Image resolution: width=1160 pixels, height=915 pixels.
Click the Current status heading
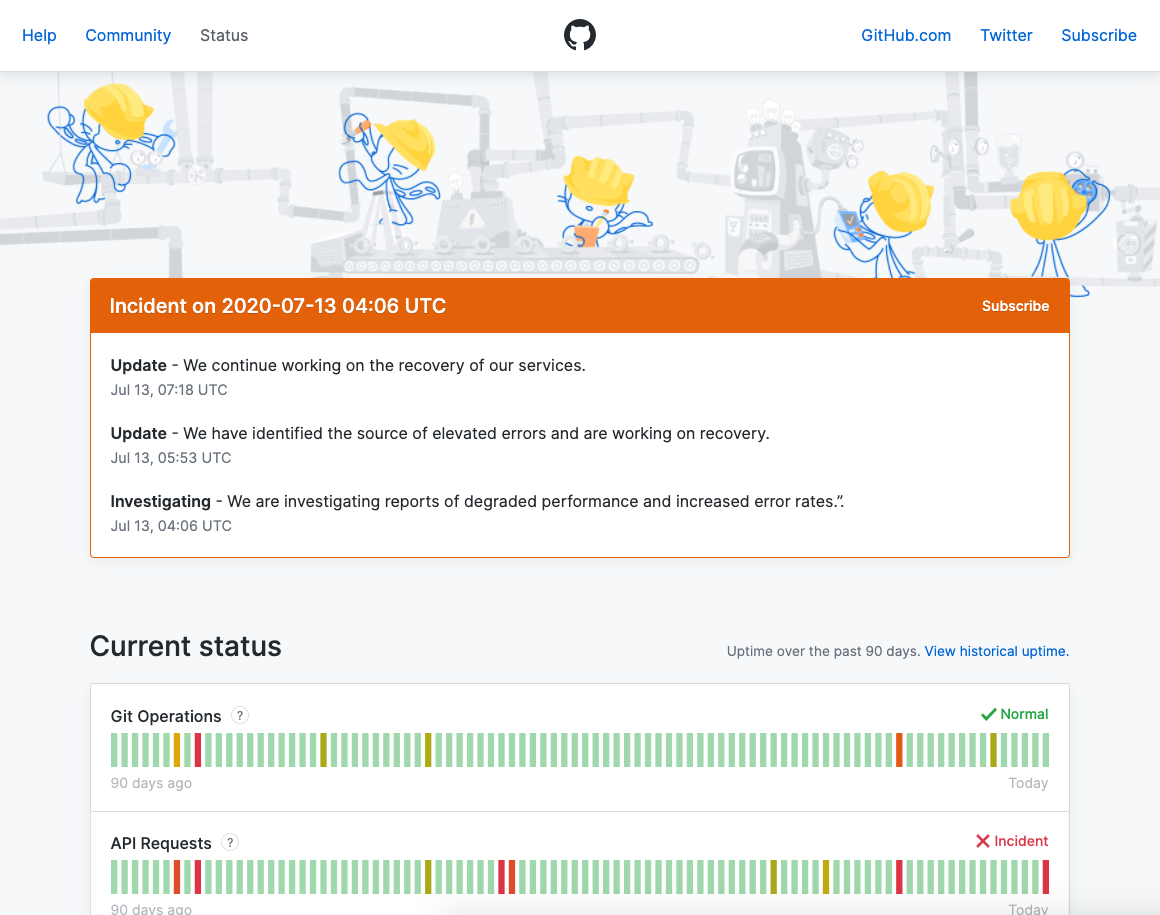186,646
